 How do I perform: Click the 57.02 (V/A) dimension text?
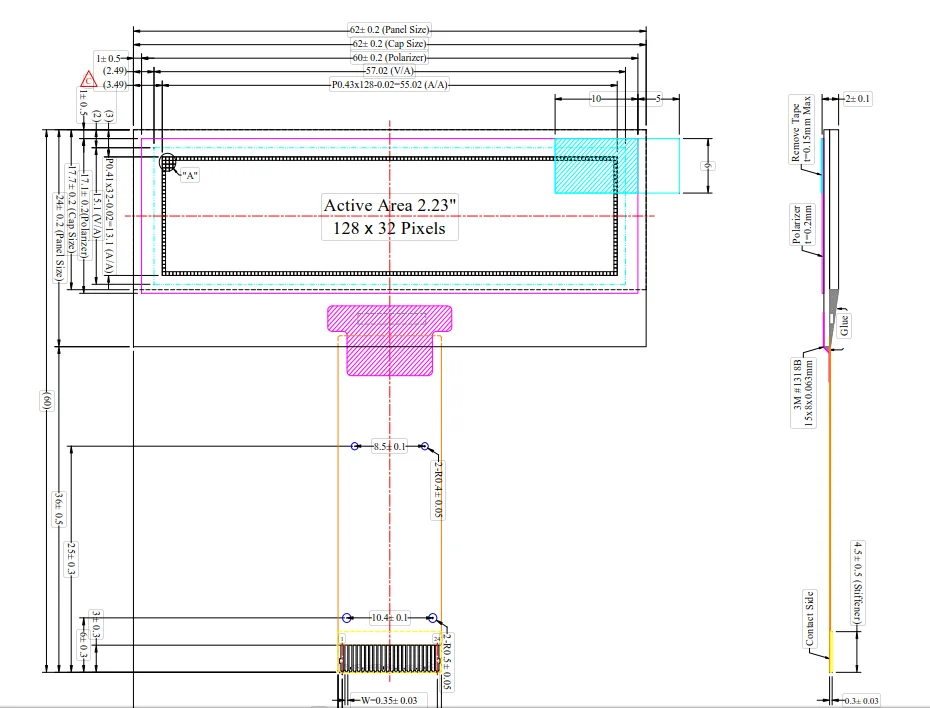(390, 71)
